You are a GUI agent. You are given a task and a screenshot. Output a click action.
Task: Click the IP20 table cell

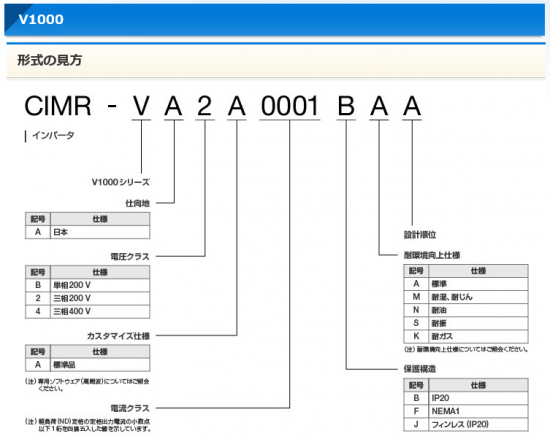click(x=478, y=398)
